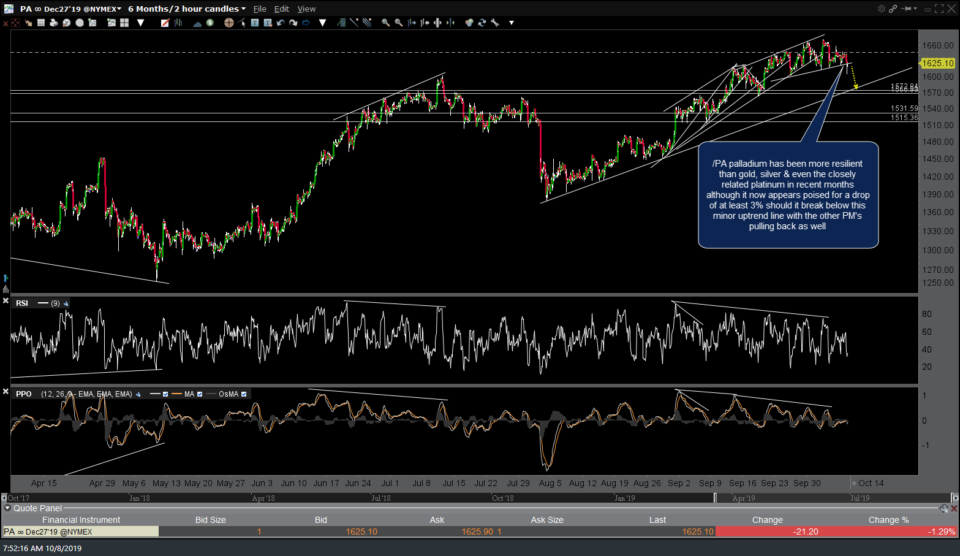
Task: Open the File menu
Action: [x=260, y=8]
